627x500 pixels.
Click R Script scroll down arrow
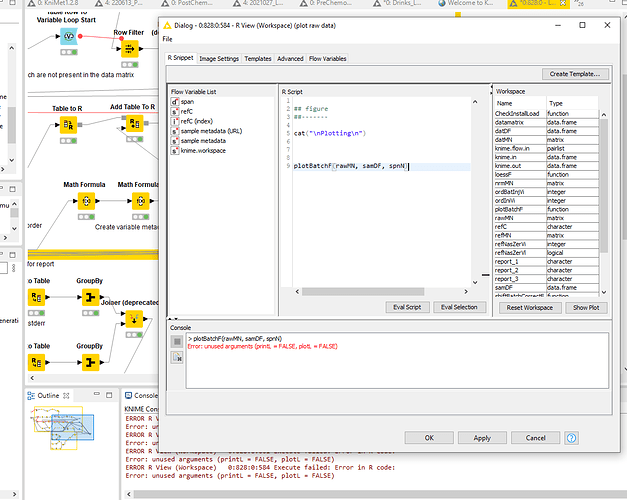point(475,282)
